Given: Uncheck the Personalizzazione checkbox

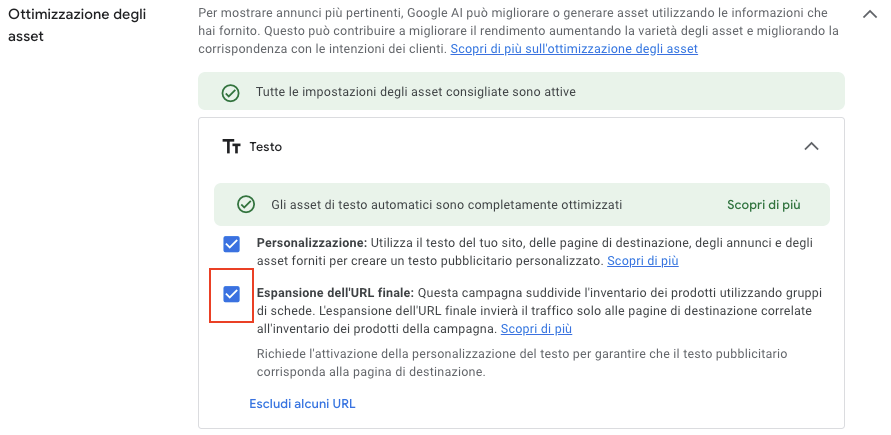Looking at the screenshot, I should pyautogui.click(x=231, y=244).
